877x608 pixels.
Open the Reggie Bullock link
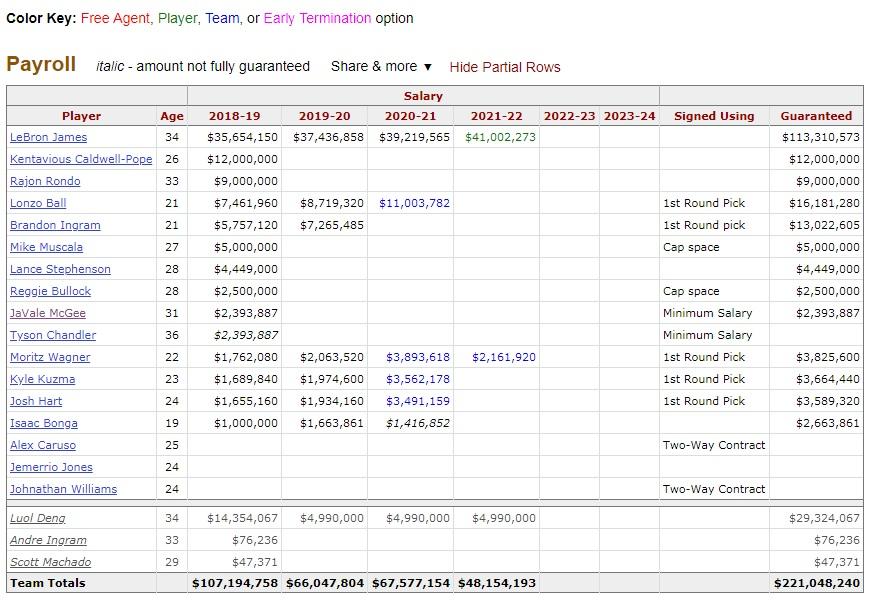[x=50, y=291]
